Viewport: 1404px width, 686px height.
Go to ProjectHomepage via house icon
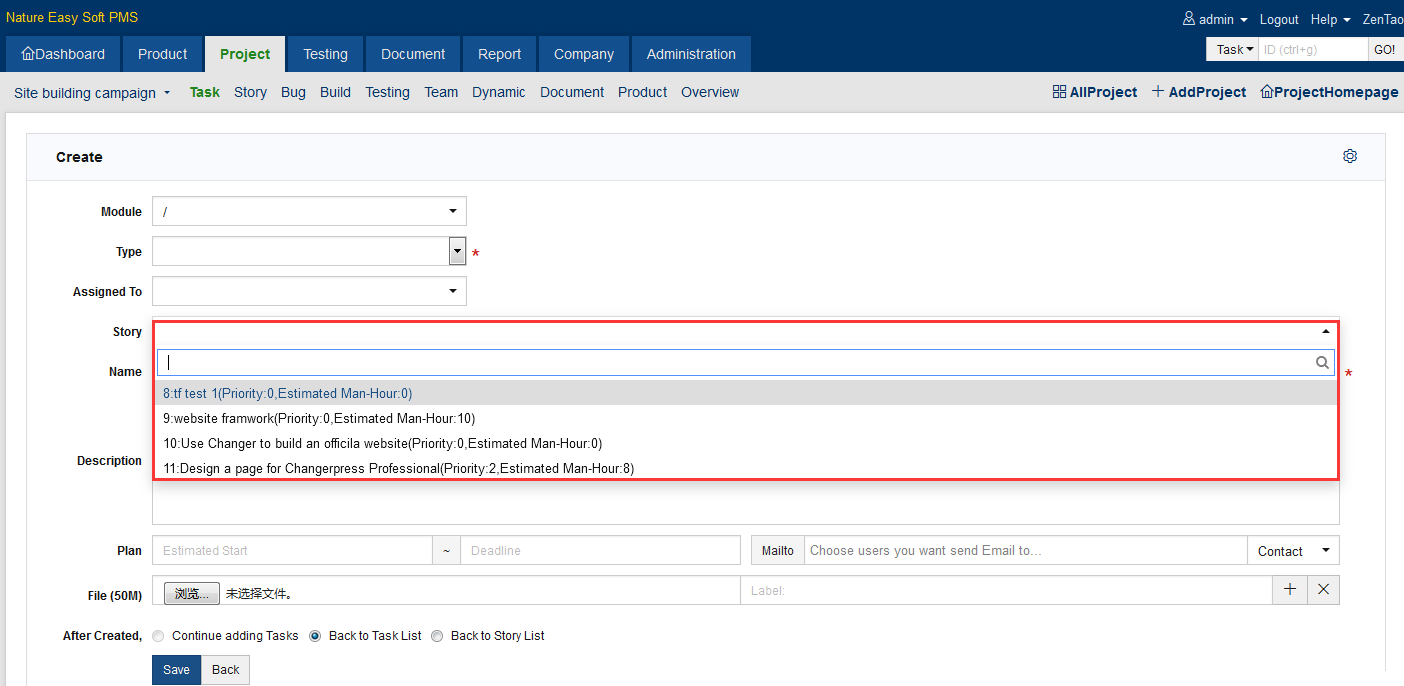pyautogui.click(x=1267, y=92)
